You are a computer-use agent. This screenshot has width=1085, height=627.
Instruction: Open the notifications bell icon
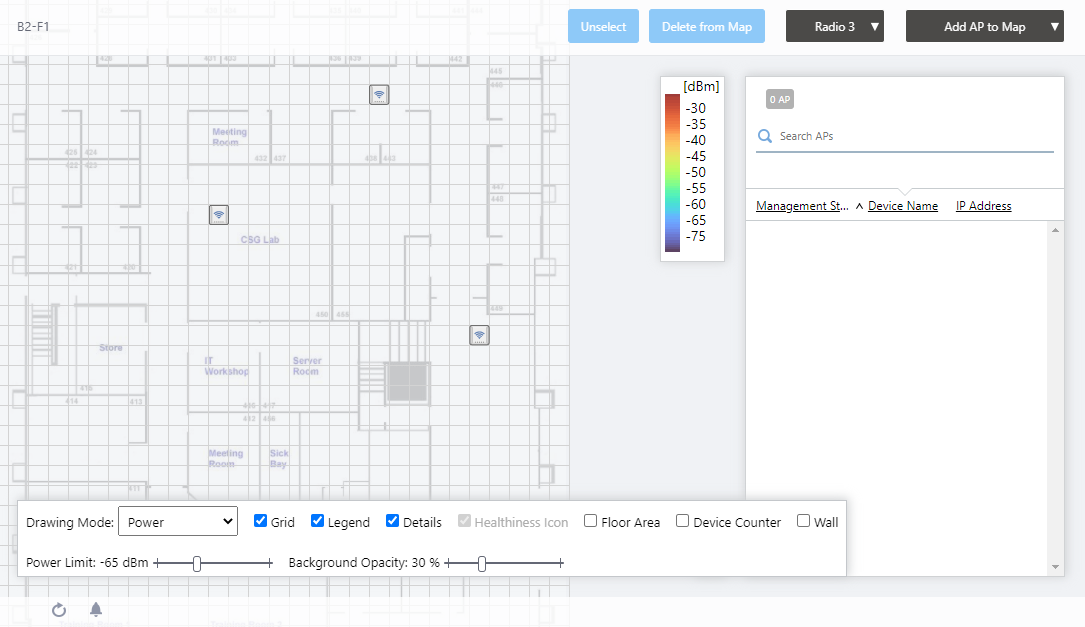(x=96, y=609)
